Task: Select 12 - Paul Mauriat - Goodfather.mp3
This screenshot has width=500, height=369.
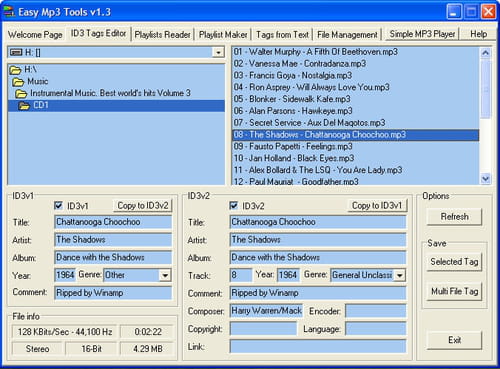Action: click(x=356, y=181)
